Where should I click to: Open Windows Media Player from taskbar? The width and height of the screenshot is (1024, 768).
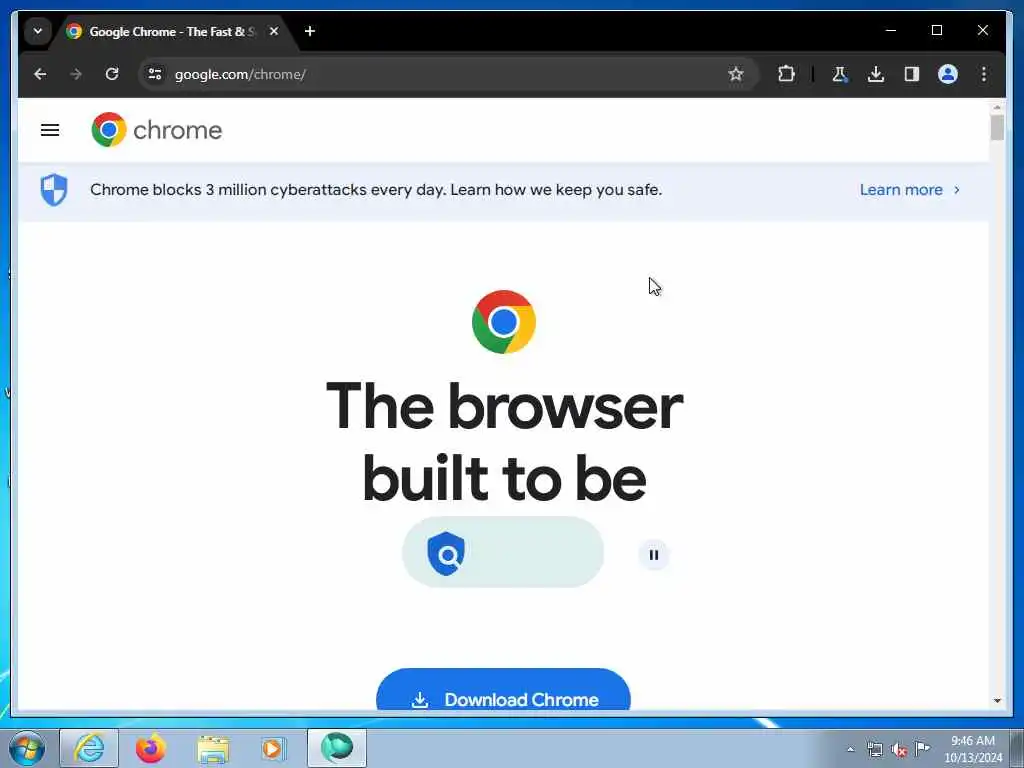pos(274,748)
